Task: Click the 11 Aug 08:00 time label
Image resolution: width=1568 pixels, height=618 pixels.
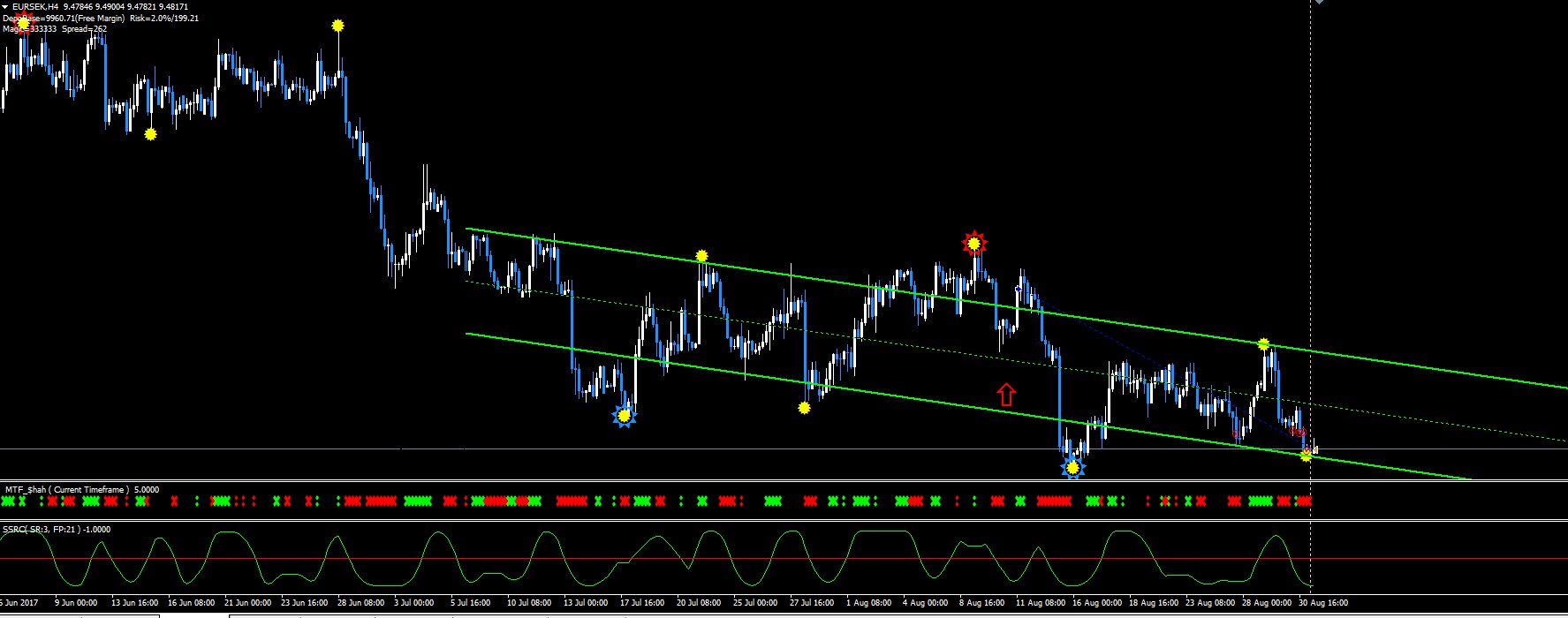Action: pos(1041,603)
